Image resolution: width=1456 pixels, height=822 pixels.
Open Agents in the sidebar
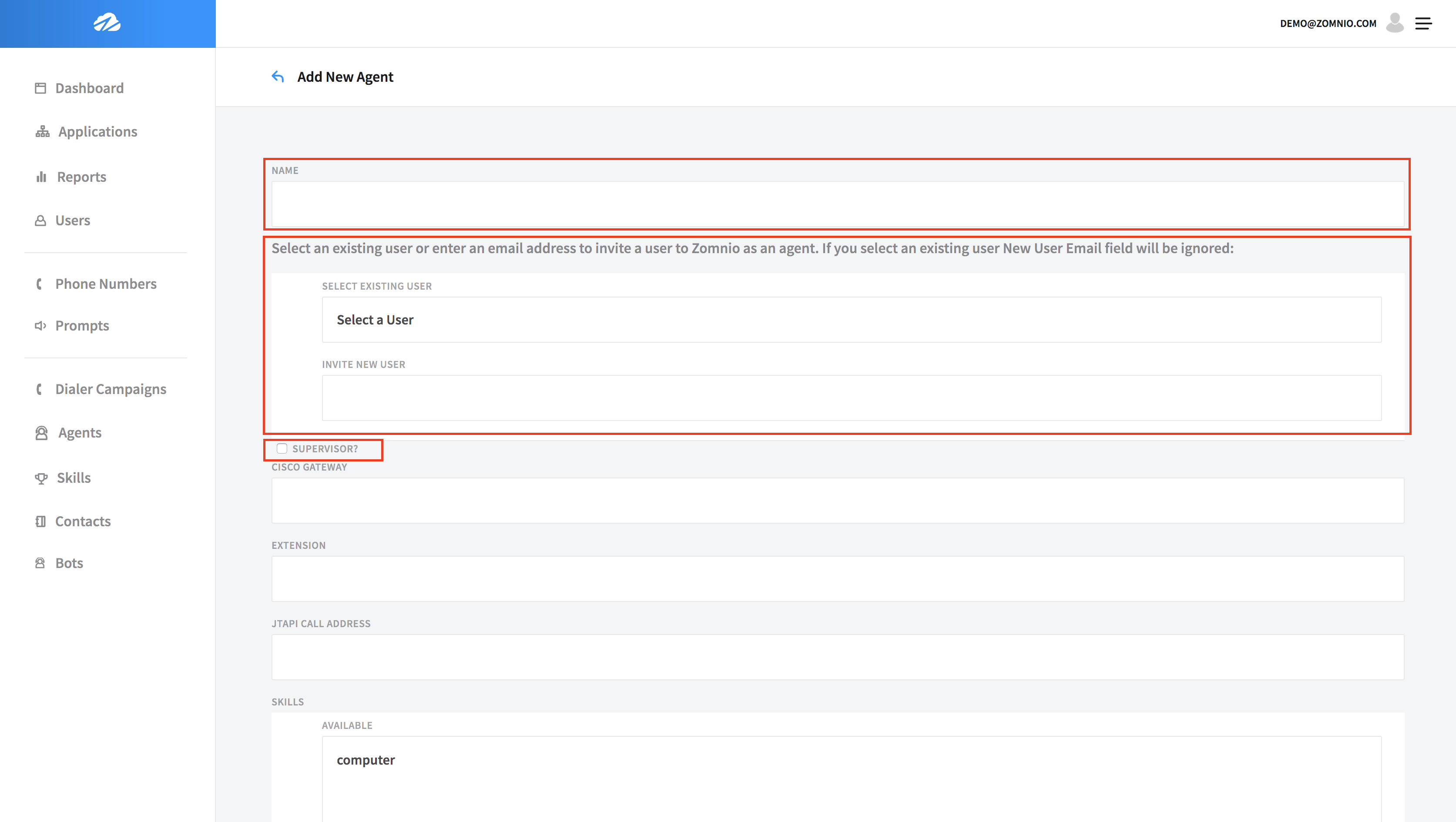[x=80, y=433]
